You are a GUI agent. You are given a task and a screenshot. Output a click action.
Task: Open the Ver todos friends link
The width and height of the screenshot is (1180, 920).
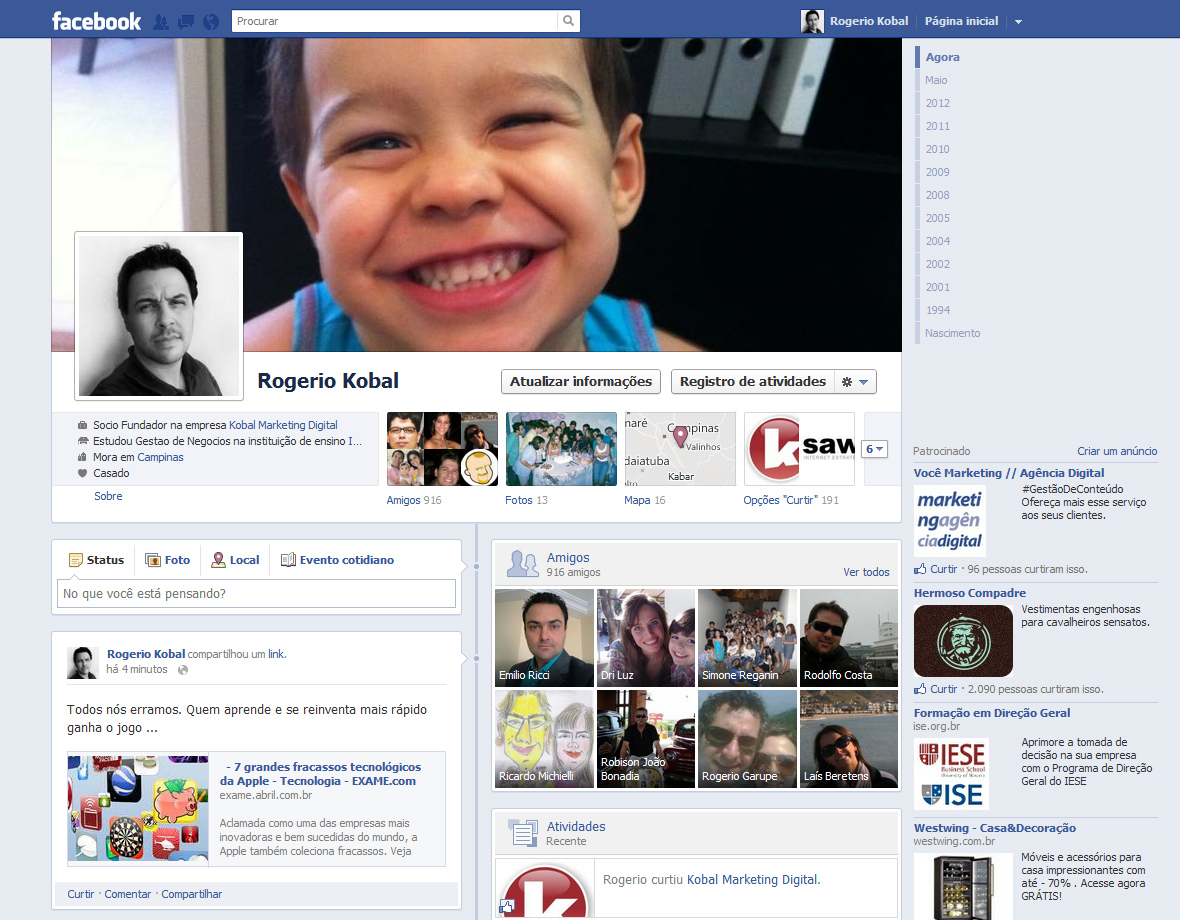click(866, 572)
